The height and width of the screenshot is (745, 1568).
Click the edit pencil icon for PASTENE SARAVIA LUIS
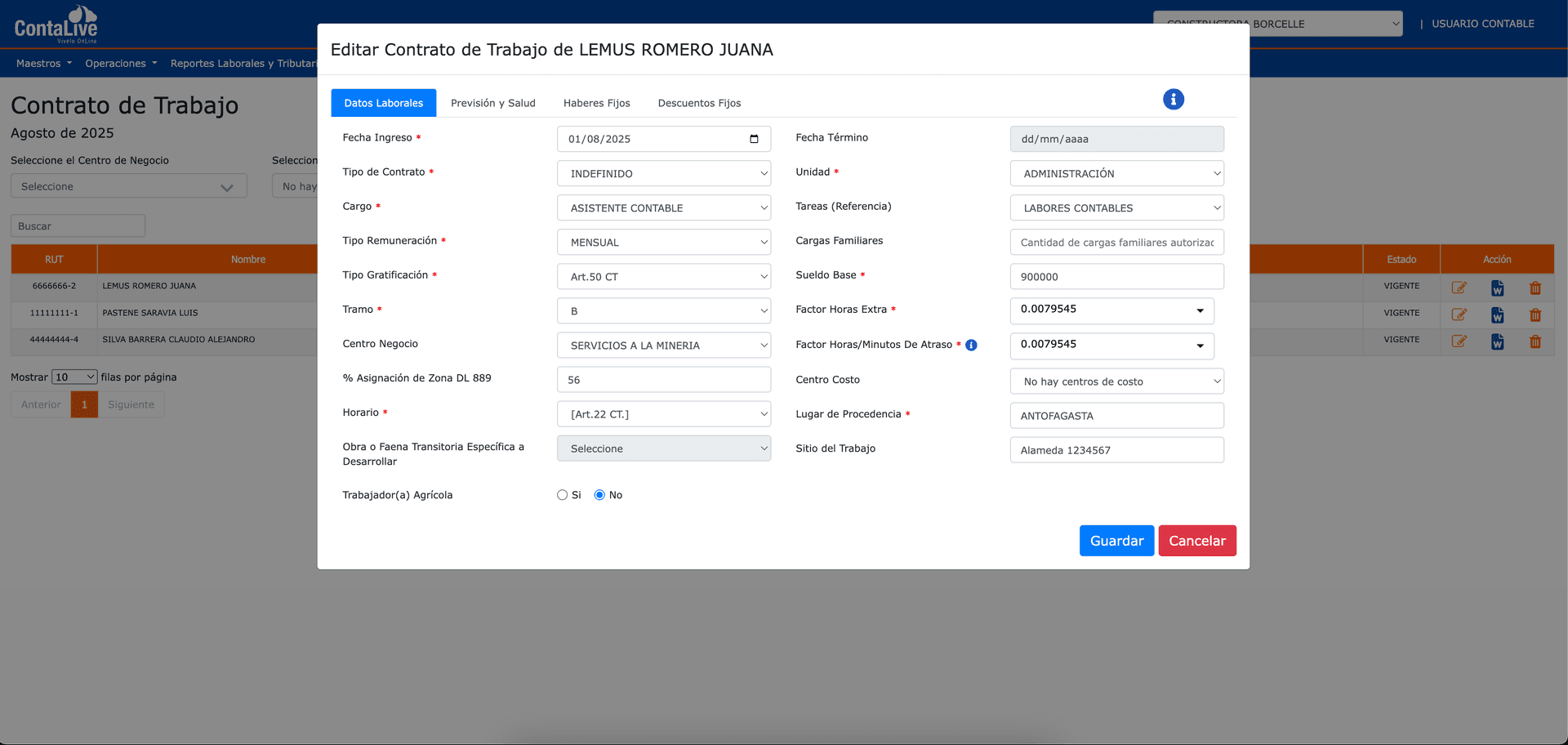pos(1459,314)
